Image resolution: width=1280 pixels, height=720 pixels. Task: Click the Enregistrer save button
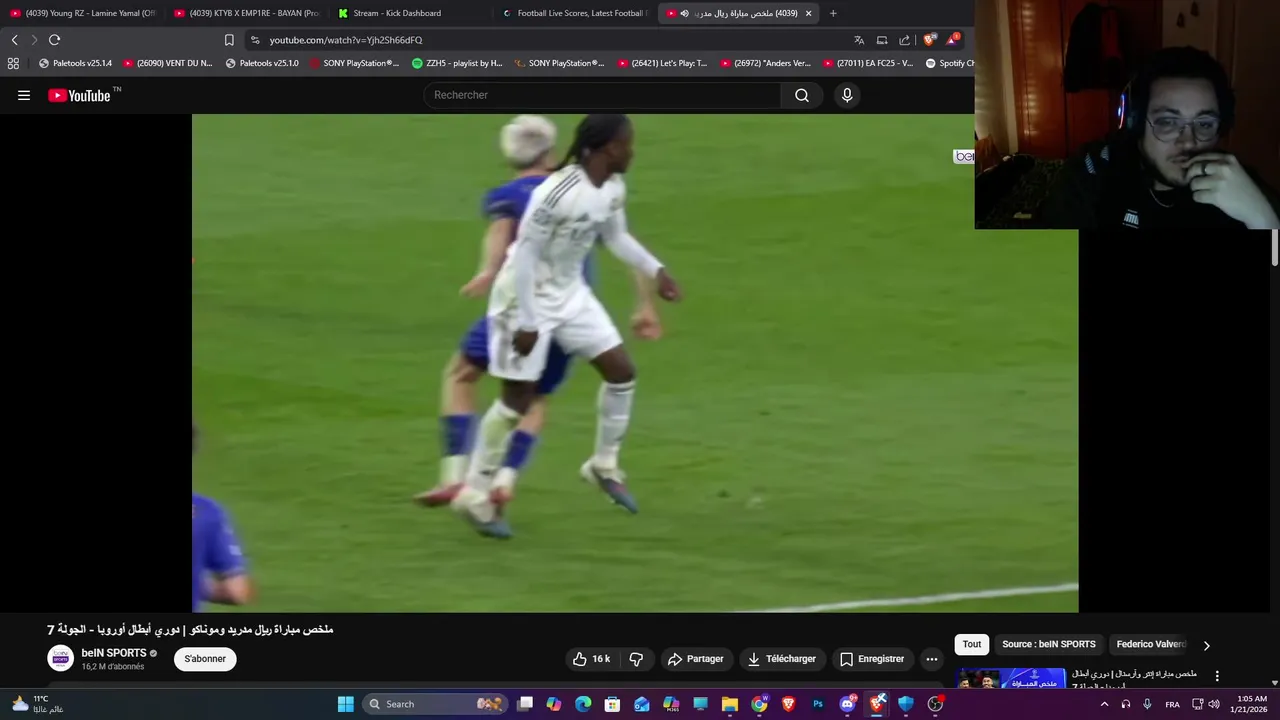click(x=871, y=659)
